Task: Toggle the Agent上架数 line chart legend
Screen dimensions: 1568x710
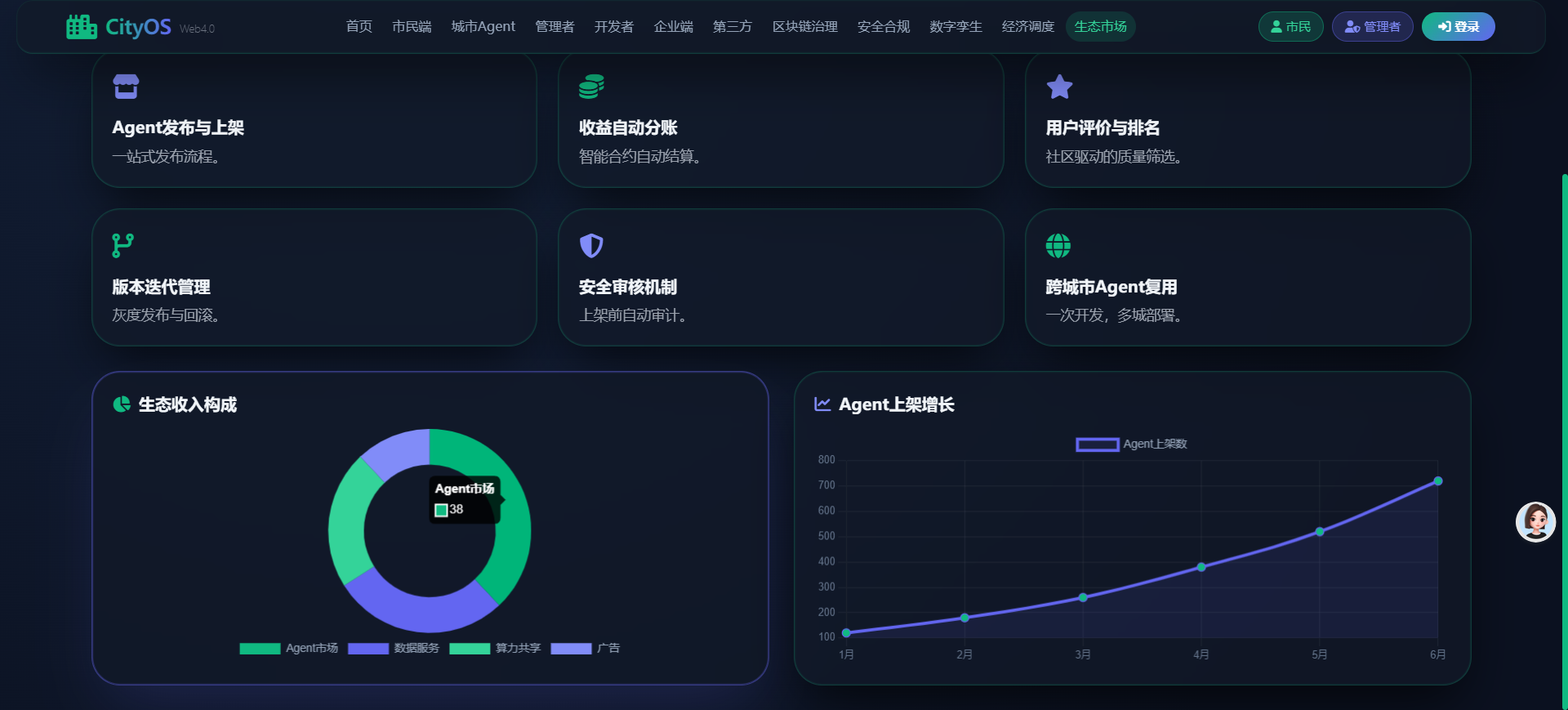Action: click(1131, 444)
